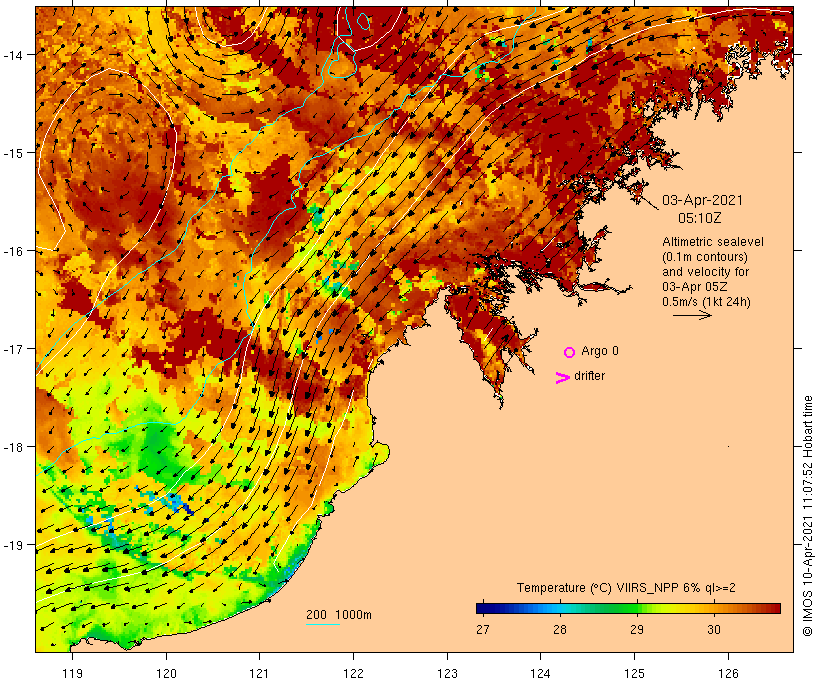Click the date label 03-Apr-2021
Image resolution: width=820 pixels, height=680 pixels.
pyautogui.click(x=702, y=200)
